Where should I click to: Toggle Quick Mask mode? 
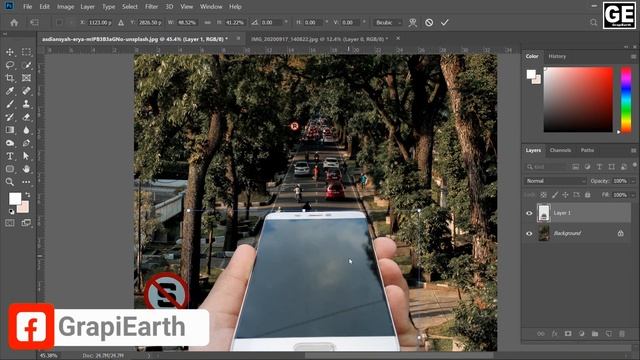(10, 223)
